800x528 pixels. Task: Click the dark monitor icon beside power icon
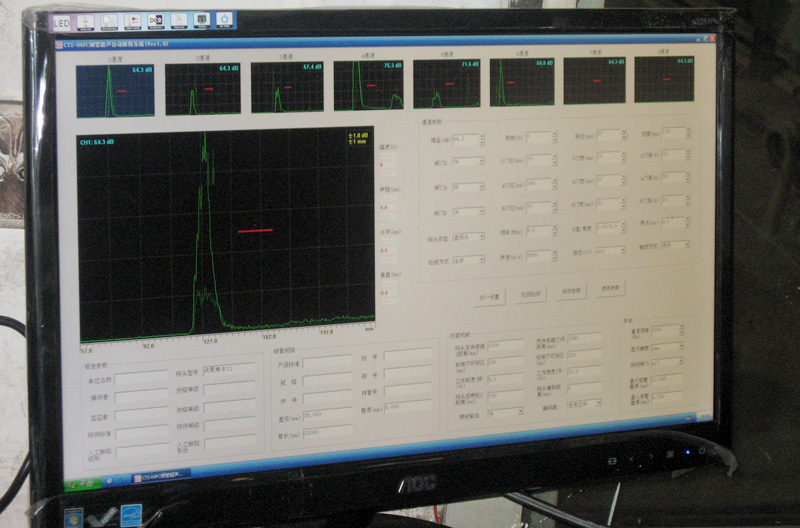point(201,19)
